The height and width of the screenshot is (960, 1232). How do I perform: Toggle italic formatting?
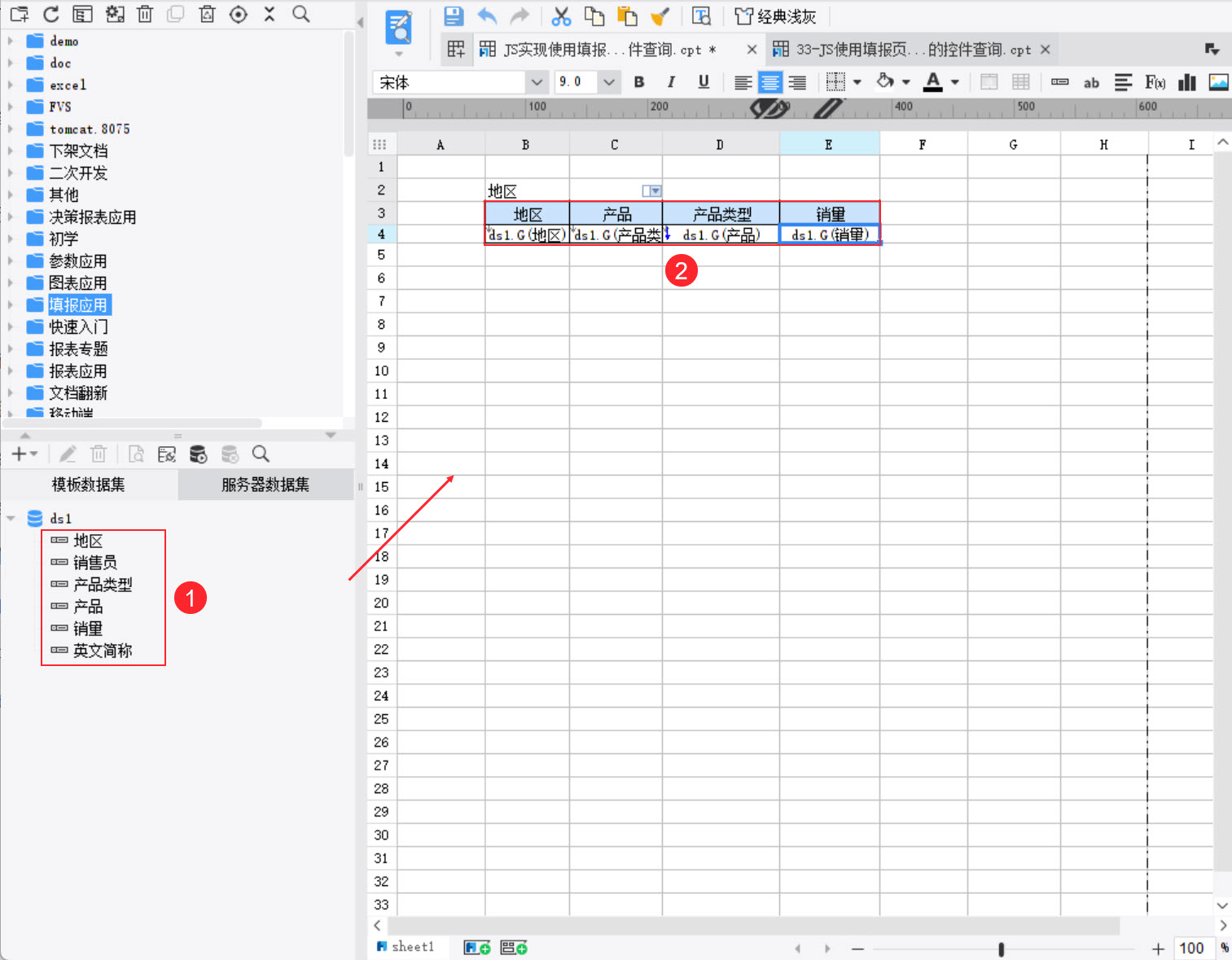(671, 82)
